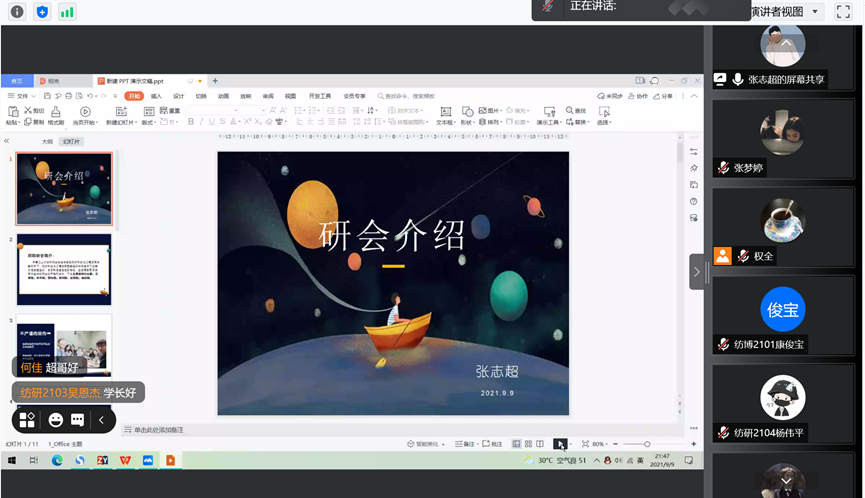The width and height of the screenshot is (865, 498).
Task: Open the 插入 ribbon tab
Action: pos(157,96)
